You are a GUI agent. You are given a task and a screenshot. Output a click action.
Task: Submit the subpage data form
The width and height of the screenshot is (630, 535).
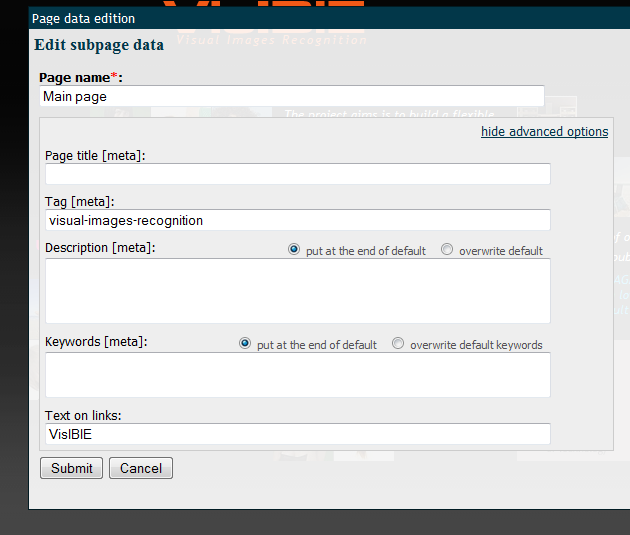coord(72,468)
